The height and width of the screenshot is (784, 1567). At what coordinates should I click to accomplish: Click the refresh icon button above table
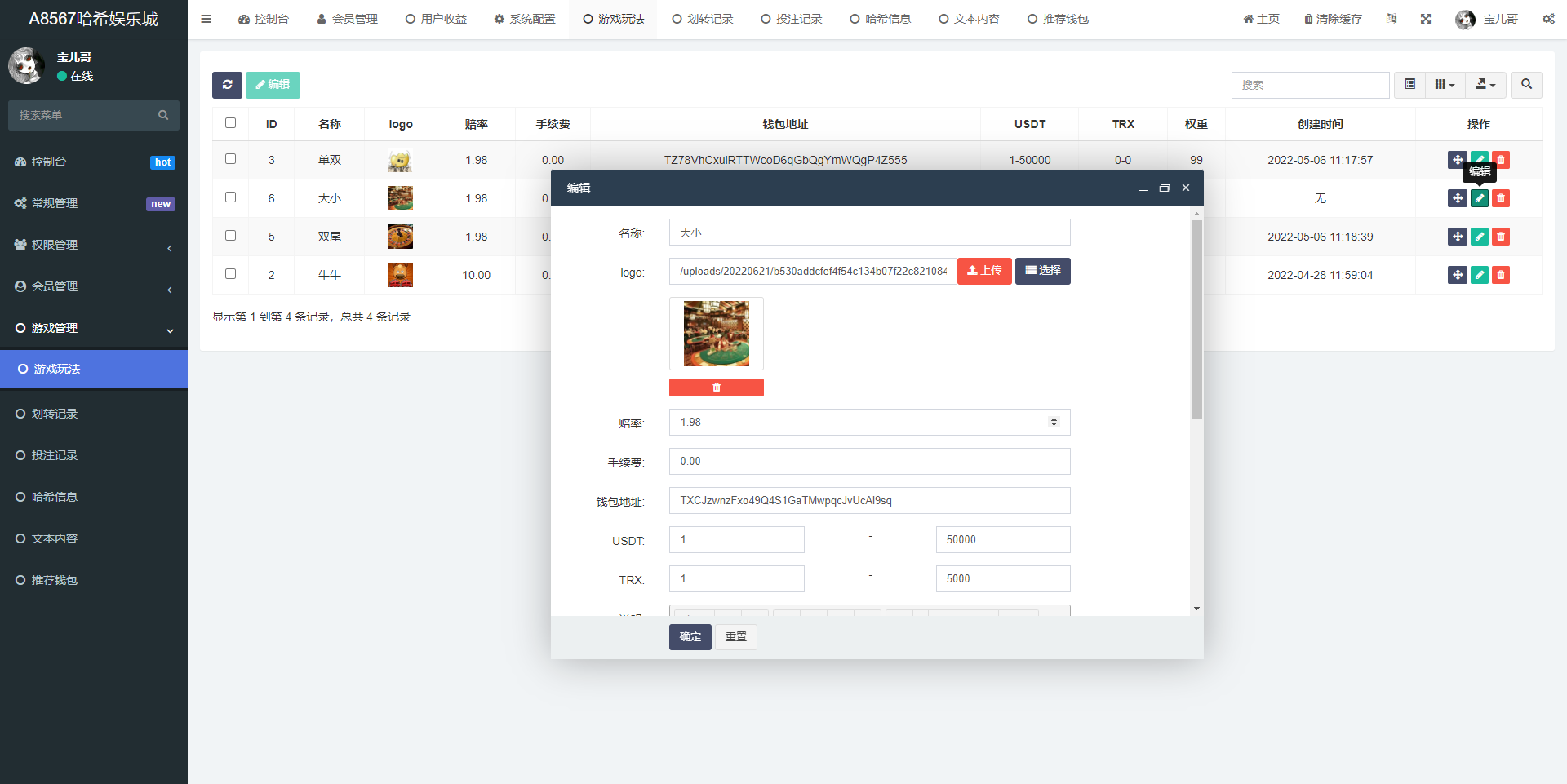point(227,85)
